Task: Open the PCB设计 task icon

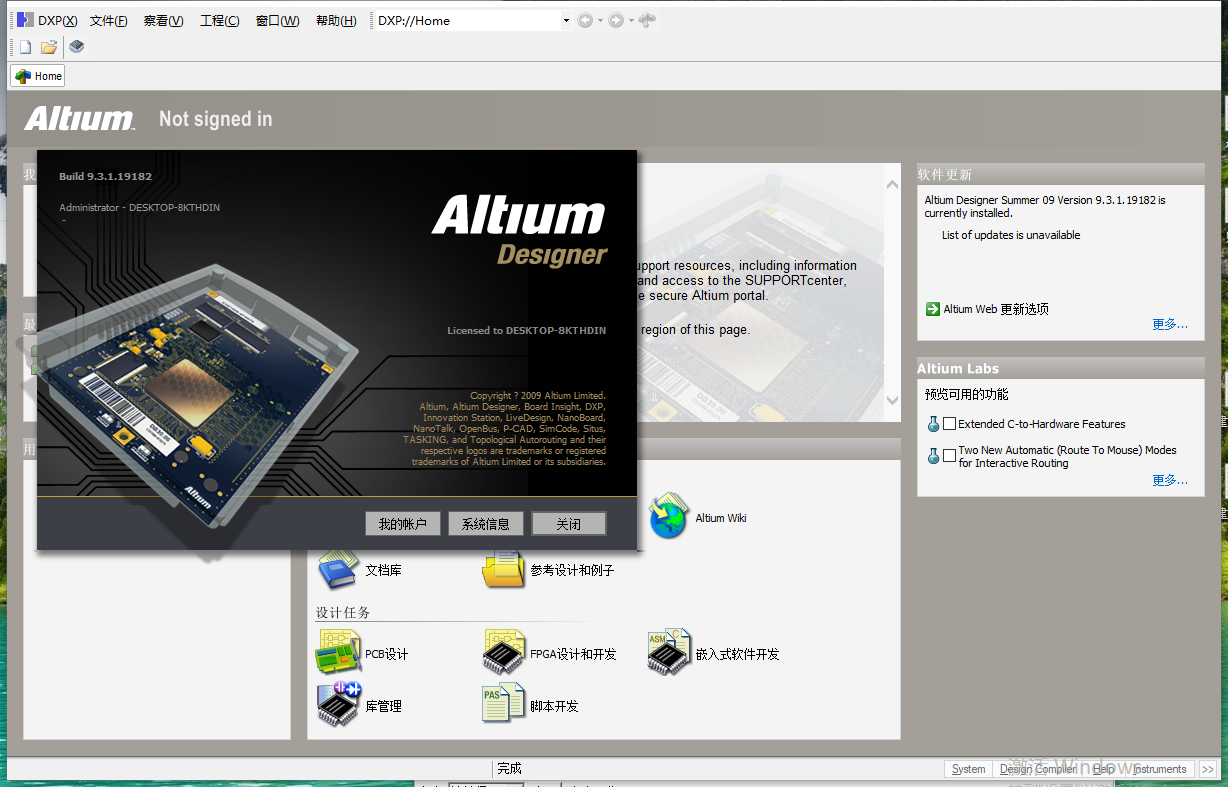Action: [x=337, y=651]
